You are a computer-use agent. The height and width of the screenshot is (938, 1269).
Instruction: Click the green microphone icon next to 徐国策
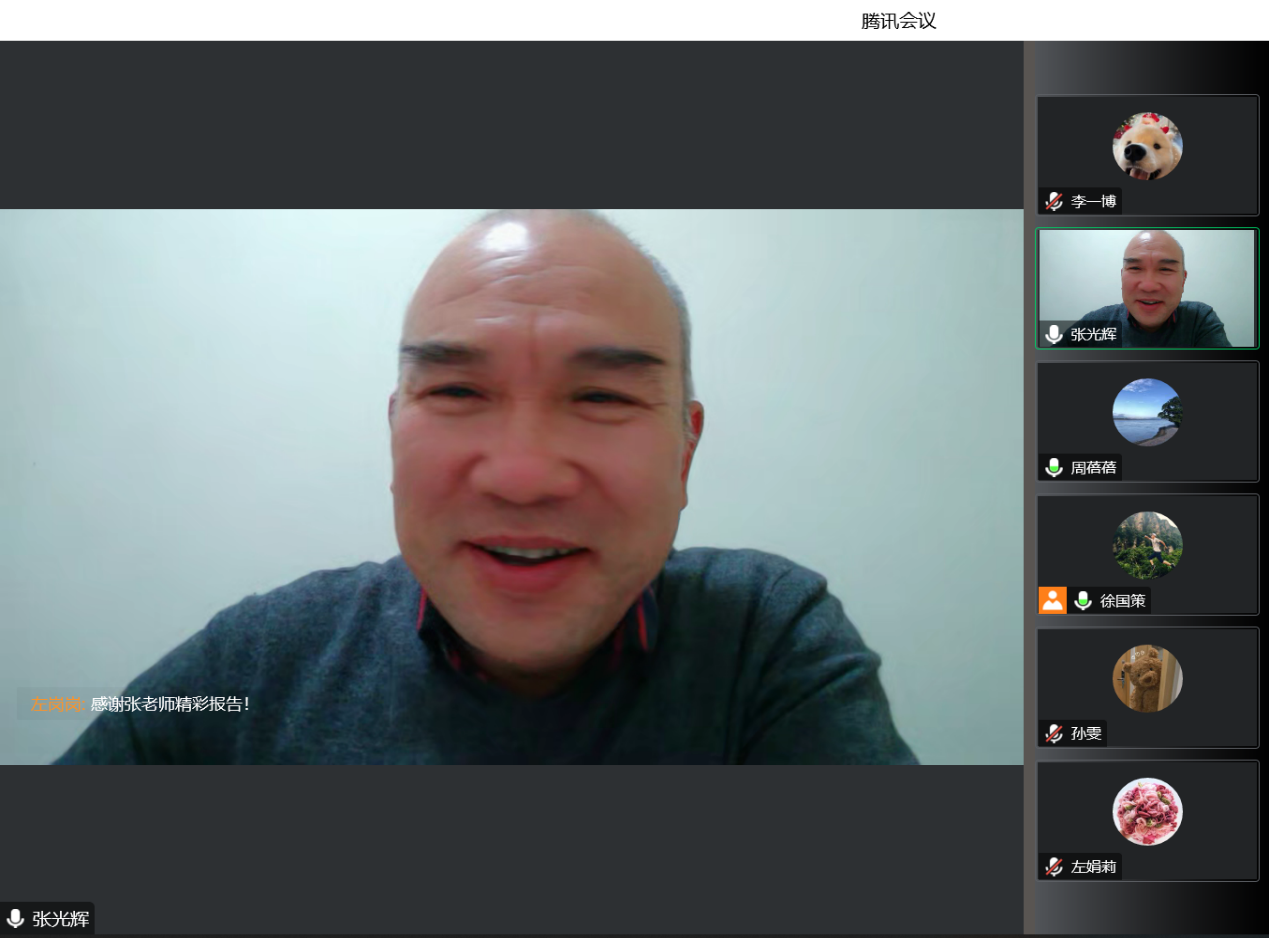[1082, 600]
